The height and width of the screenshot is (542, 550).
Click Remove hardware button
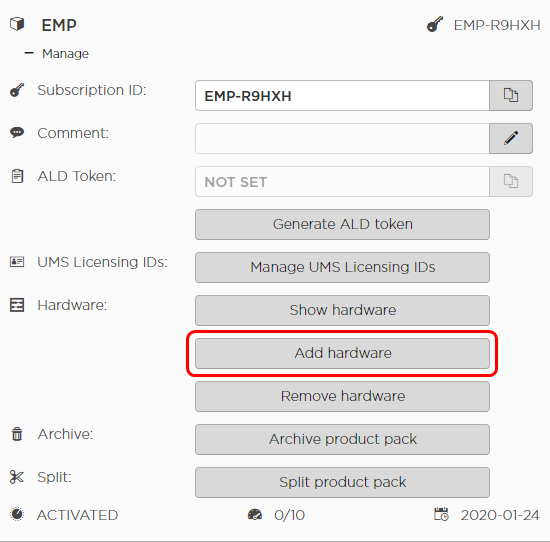[x=342, y=396]
